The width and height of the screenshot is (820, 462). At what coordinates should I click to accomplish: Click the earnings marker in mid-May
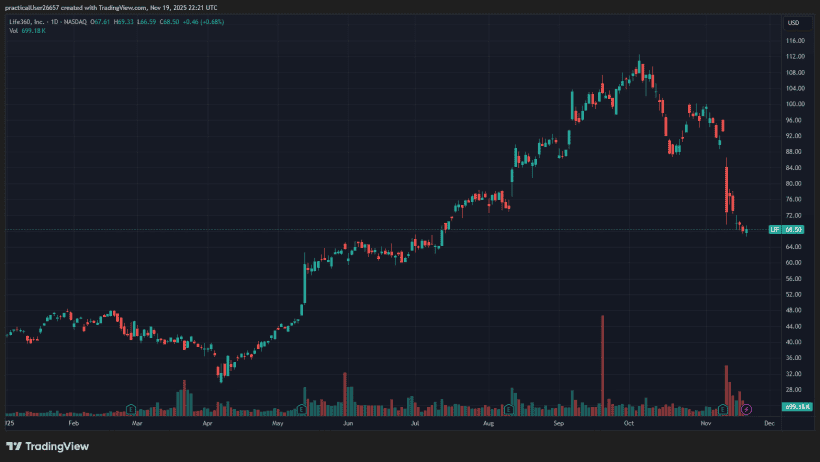tap(302, 409)
